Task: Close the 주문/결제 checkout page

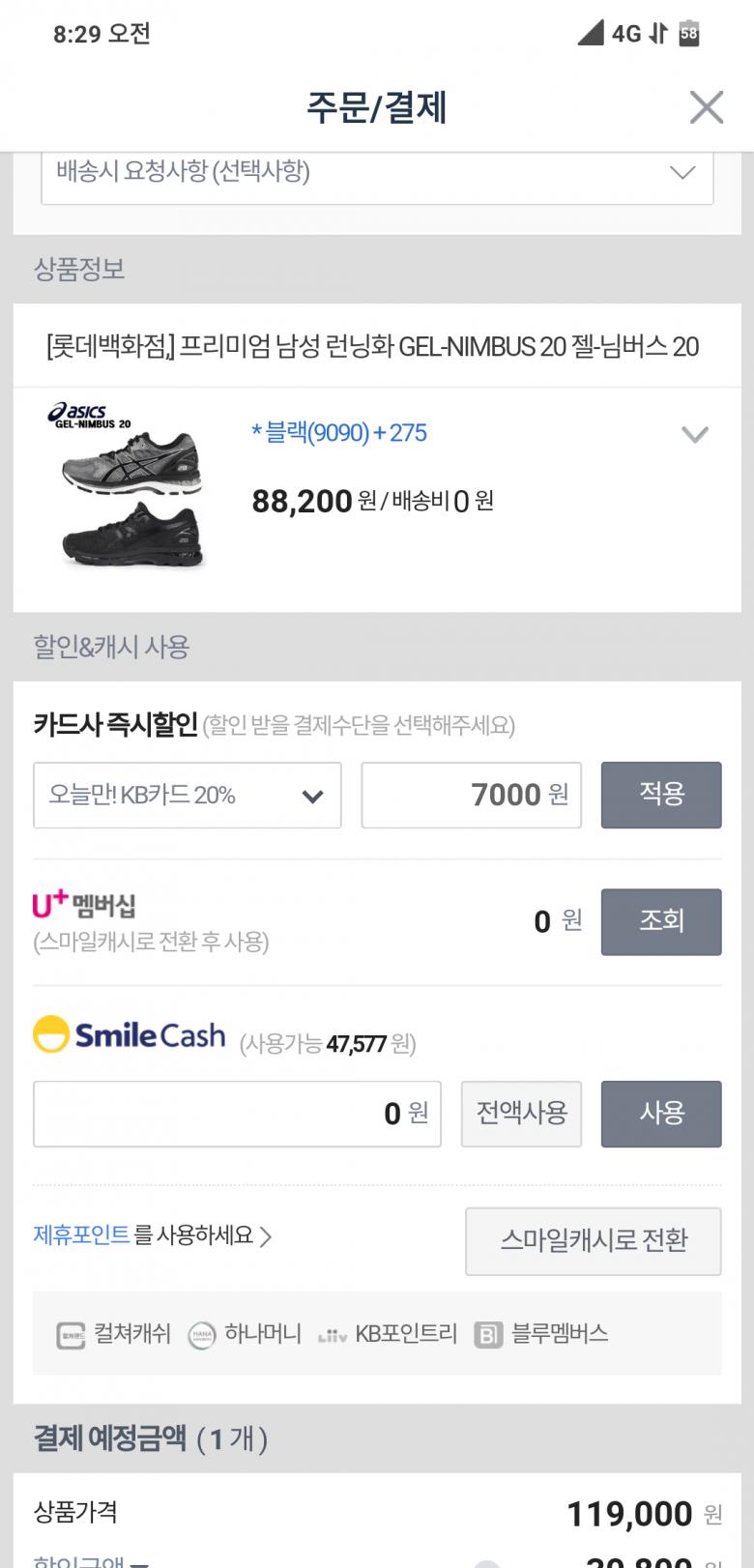Action: click(706, 107)
